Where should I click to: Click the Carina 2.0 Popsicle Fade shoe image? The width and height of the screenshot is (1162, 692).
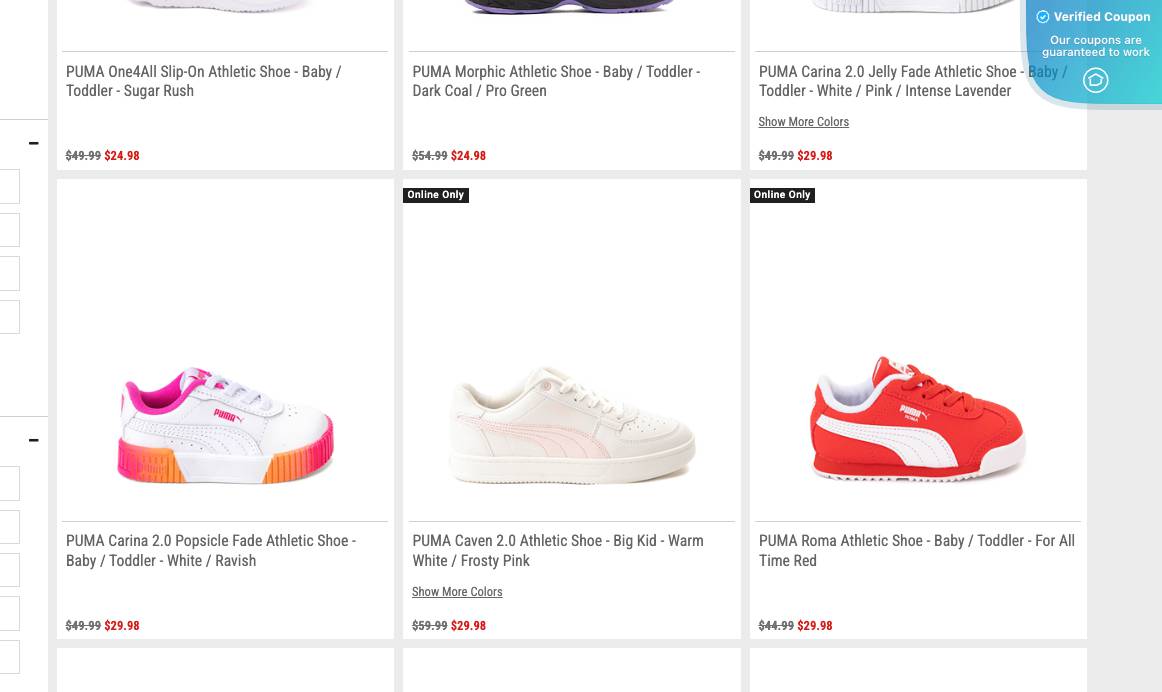pos(224,425)
